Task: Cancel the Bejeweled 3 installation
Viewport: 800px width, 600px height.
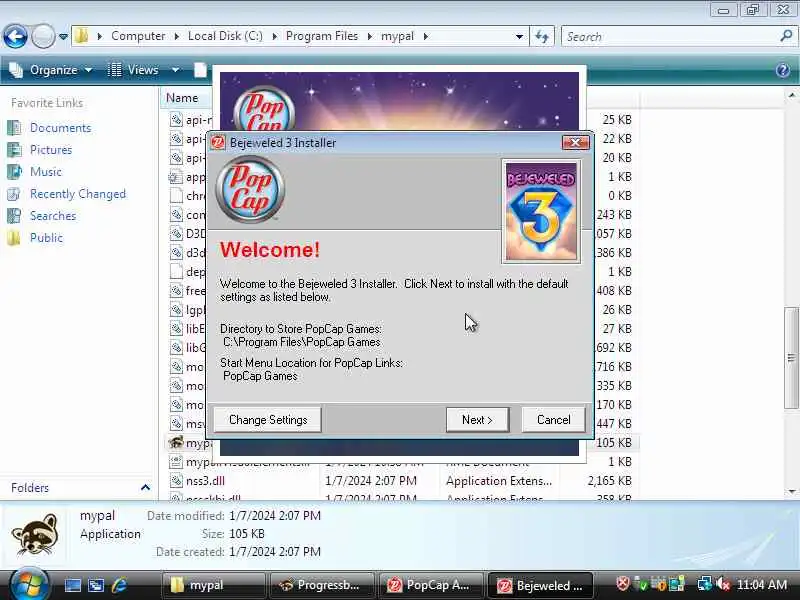Action: click(x=554, y=420)
